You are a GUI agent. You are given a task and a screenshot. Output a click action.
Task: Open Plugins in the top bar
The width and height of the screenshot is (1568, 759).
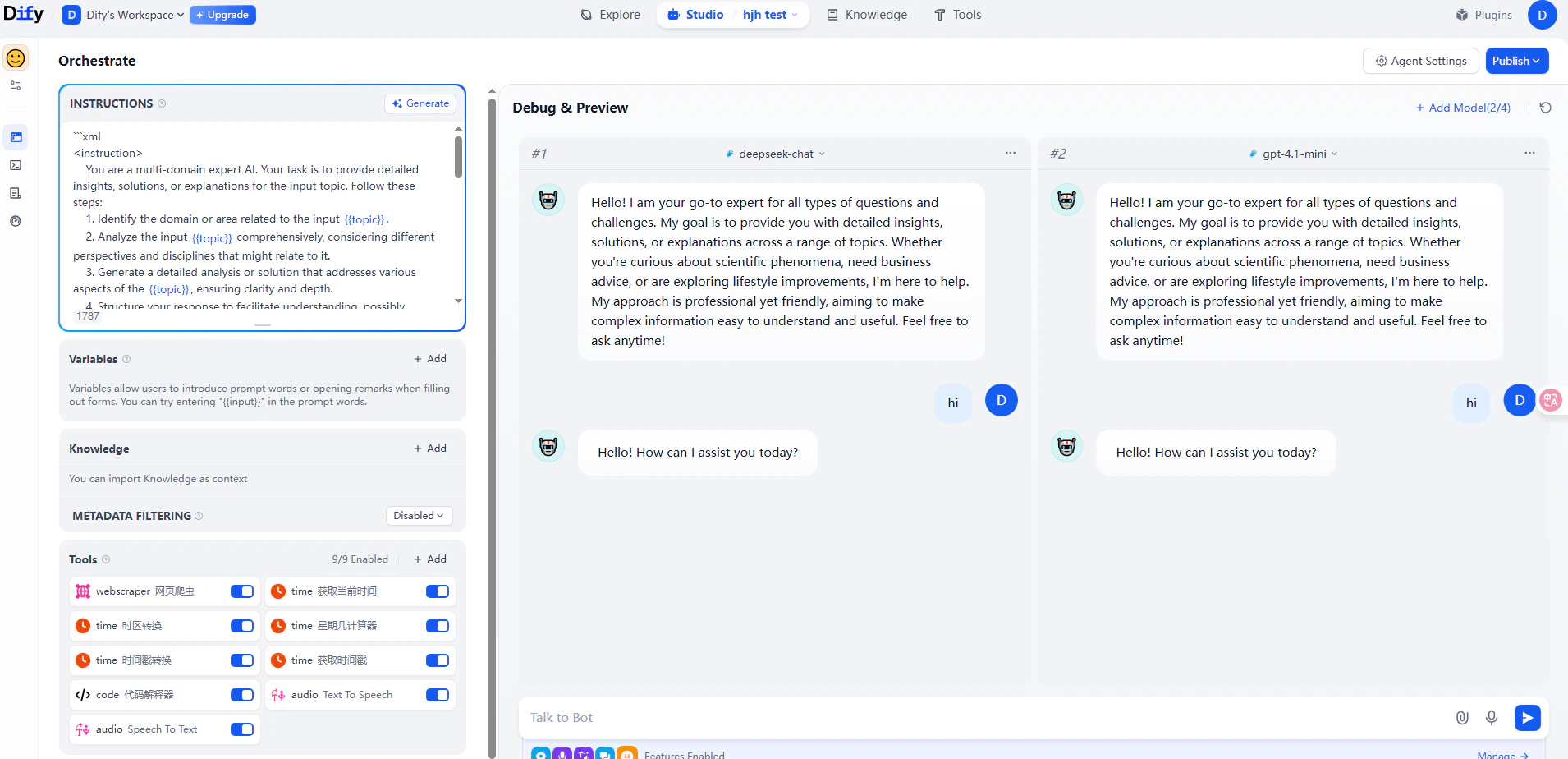point(1483,14)
